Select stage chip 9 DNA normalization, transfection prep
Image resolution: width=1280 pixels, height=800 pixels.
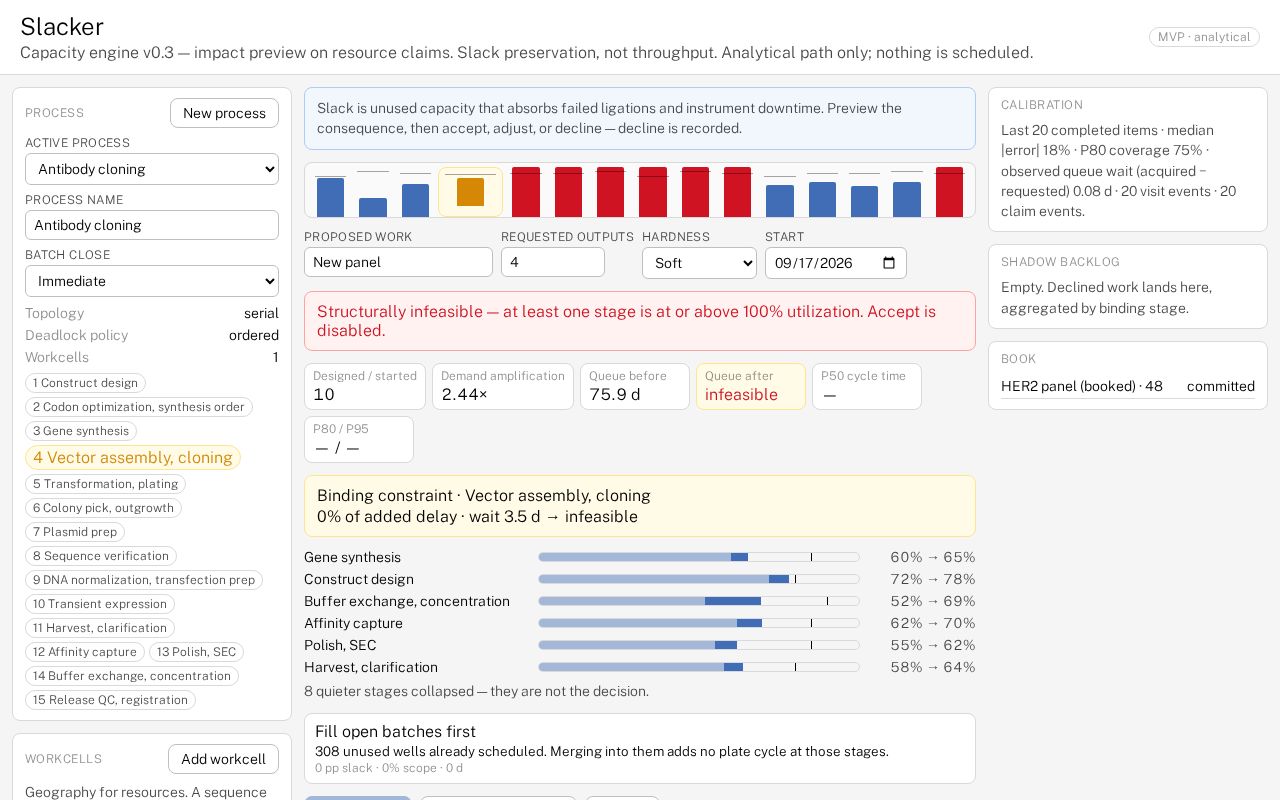[144, 580]
